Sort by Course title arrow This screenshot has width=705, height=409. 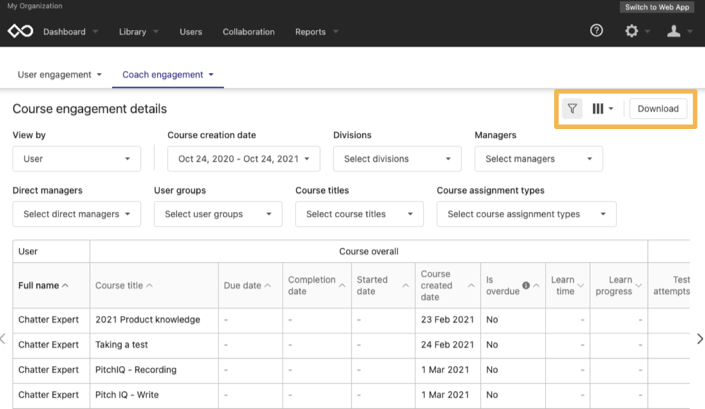(x=149, y=285)
